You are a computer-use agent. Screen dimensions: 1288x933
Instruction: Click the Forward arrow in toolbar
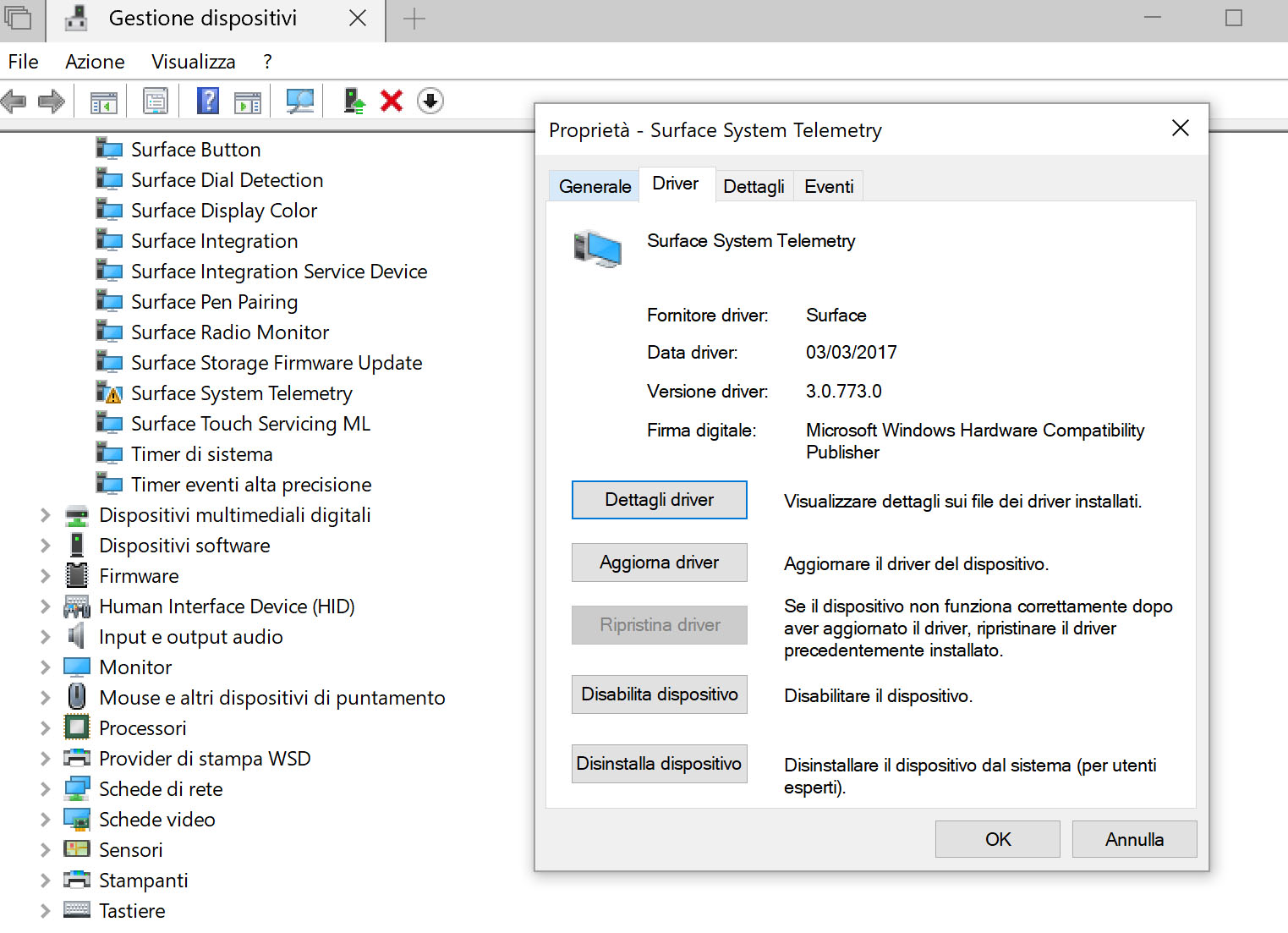[x=52, y=102]
